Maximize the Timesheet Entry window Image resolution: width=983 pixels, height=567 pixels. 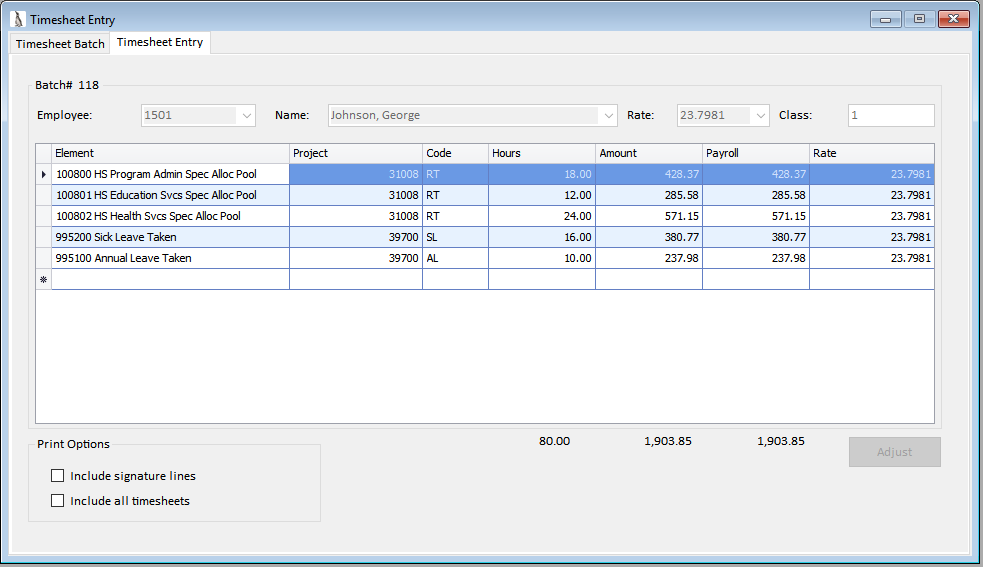[x=920, y=19]
